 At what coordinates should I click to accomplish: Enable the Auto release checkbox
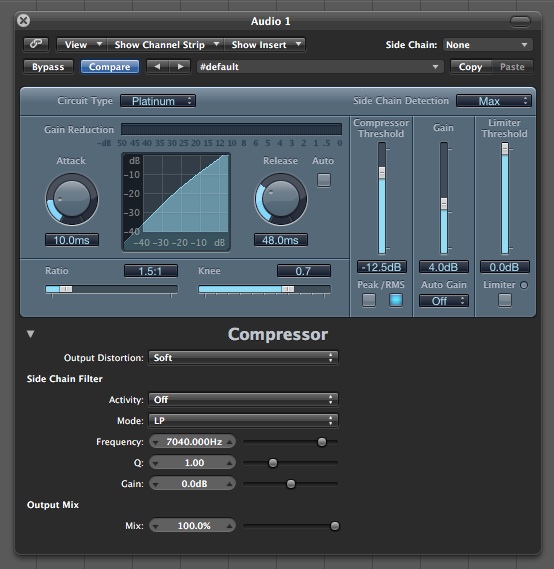tap(324, 180)
